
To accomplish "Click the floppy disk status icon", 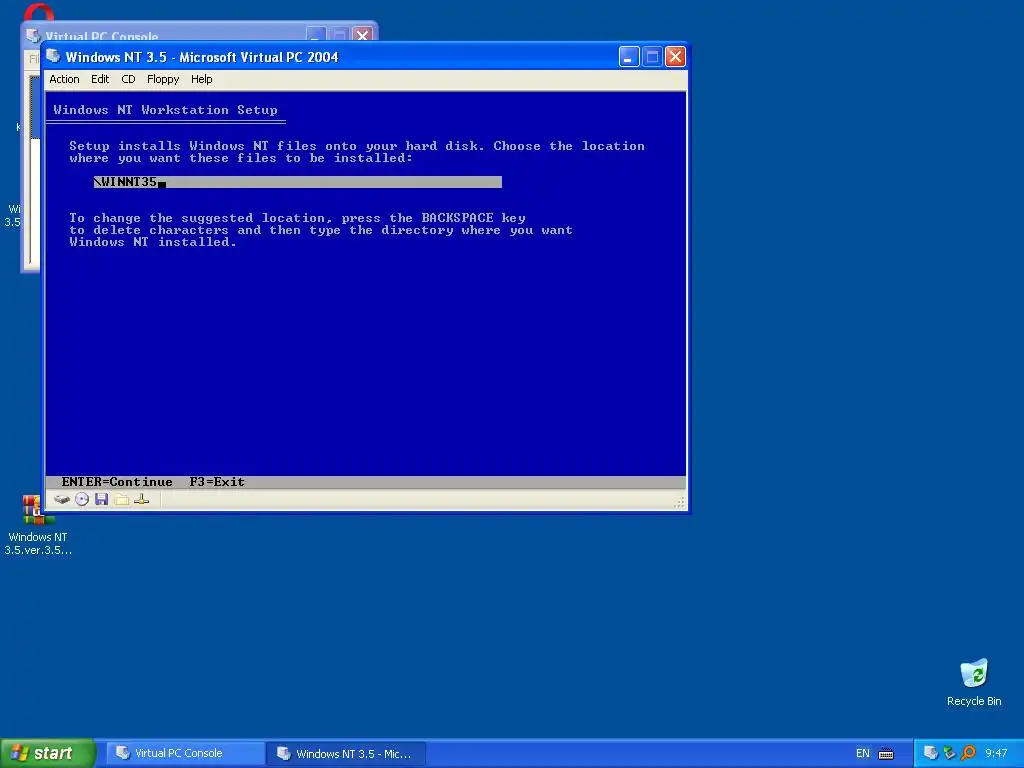I will 101,500.
